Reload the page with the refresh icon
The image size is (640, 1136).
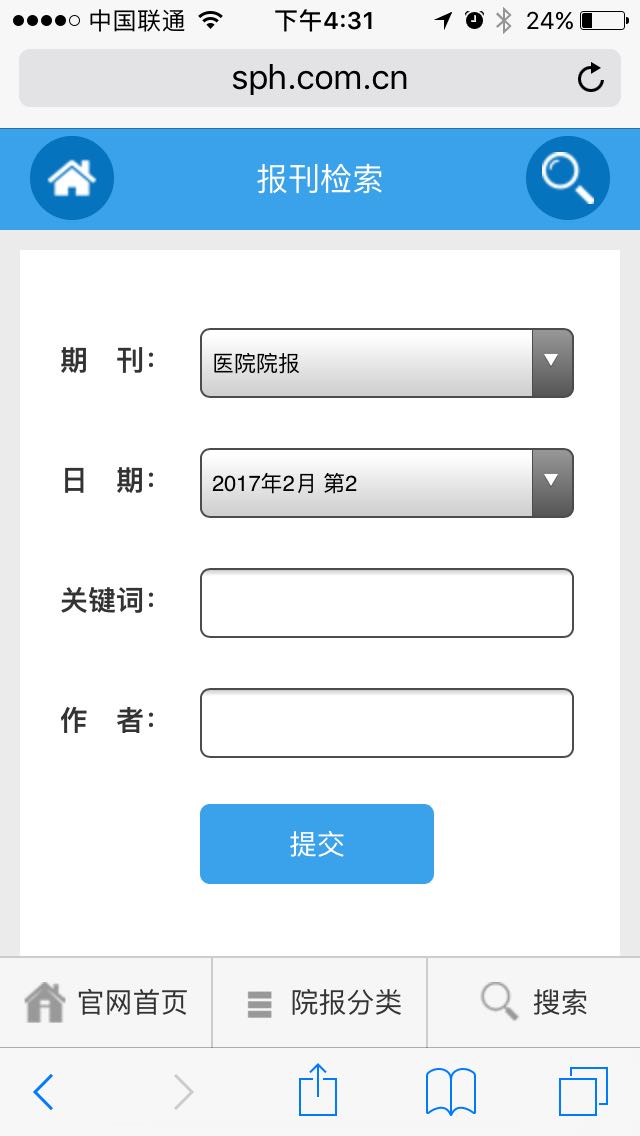pyautogui.click(x=591, y=78)
